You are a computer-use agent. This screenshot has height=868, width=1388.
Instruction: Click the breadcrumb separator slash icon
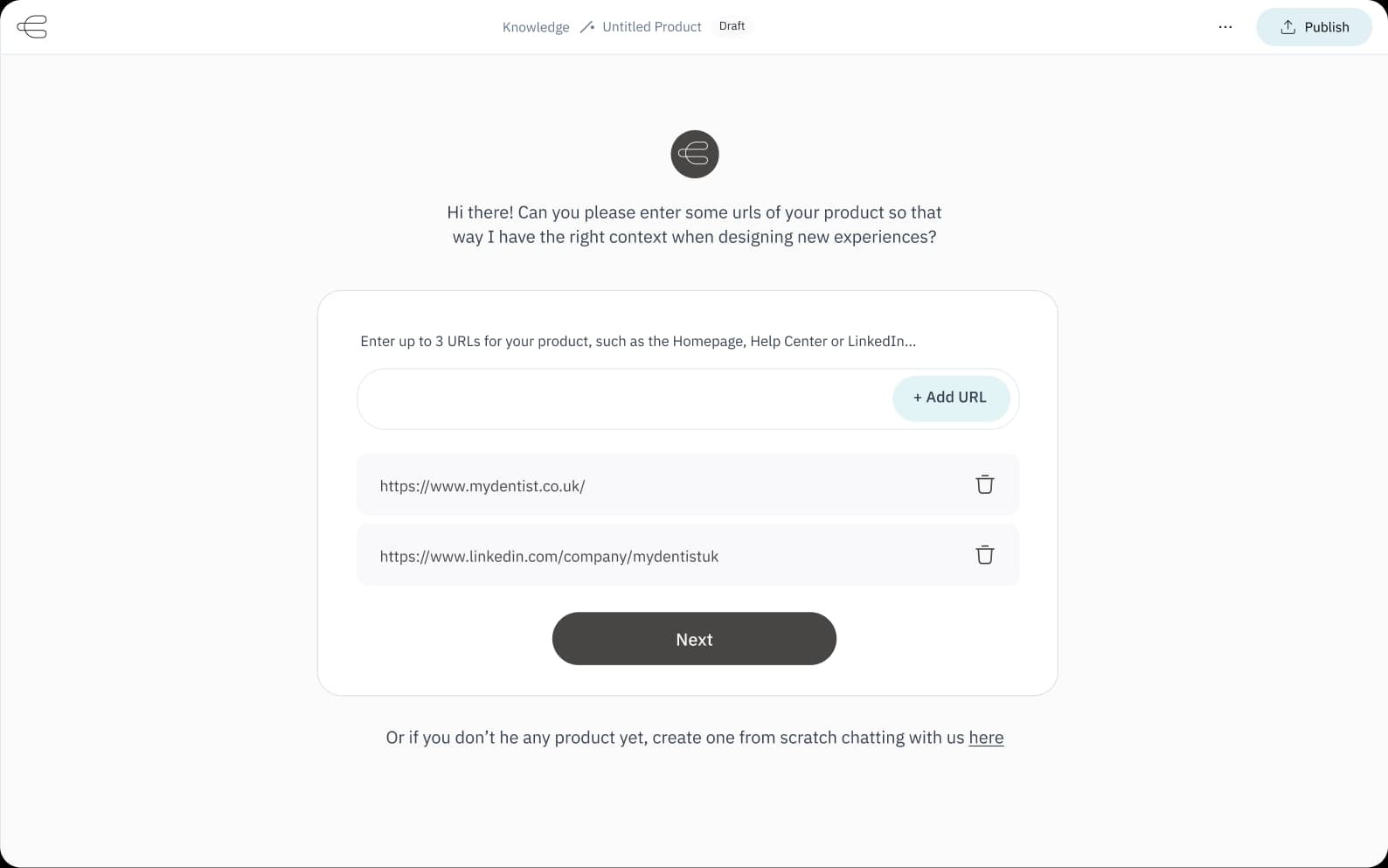[588, 26]
